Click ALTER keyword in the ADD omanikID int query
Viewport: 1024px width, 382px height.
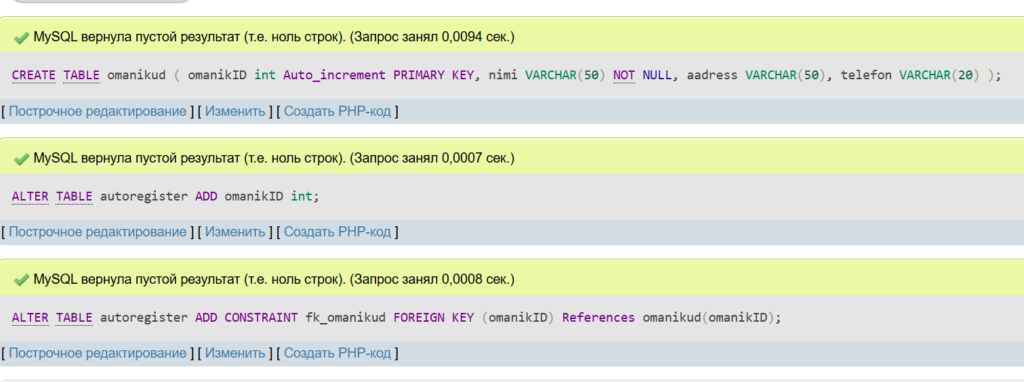[x=30, y=196]
